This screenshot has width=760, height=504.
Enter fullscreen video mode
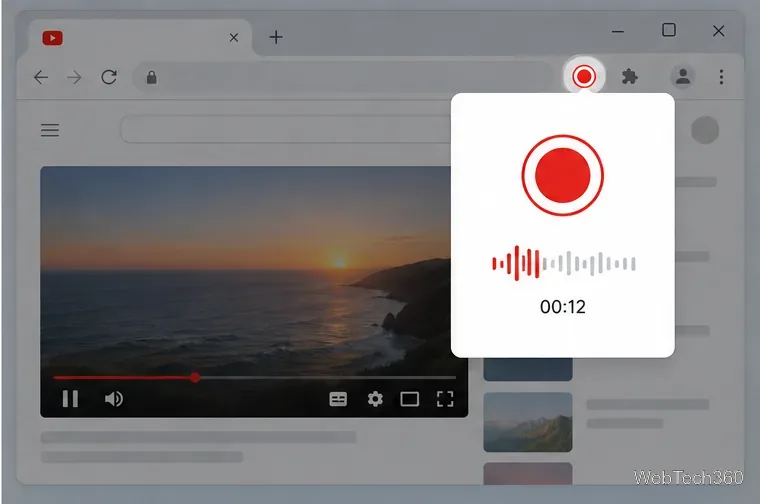pyautogui.click(x=445, y=399)
